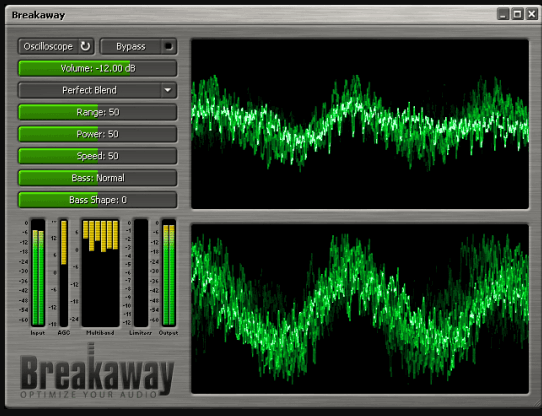Image resolution: width=542 pixels, height=416 pixels.
Task: Click the lower oscilloscope waveform display
Action: pyautogui.click(x=360, y=309)
